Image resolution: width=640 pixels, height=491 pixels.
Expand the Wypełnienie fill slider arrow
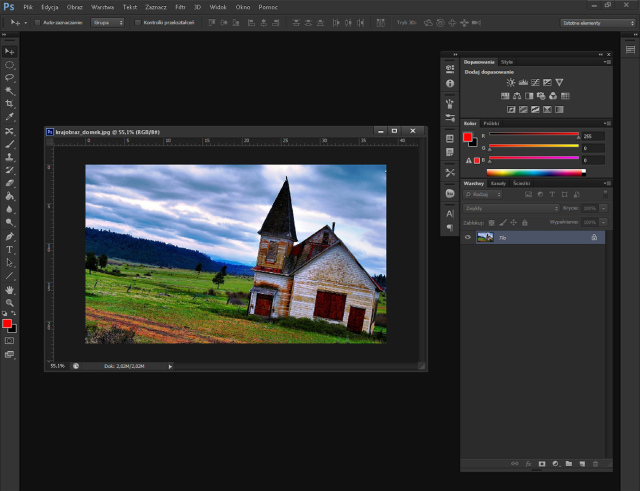click(x=603, y=222)
